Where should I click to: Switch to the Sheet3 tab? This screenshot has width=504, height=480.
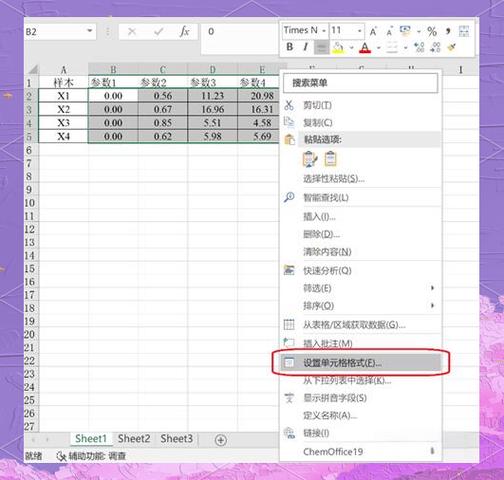pyautogui.click(x=176, y=438)
